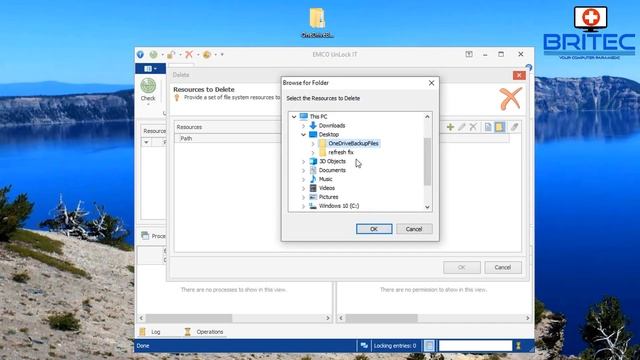This screenshot has height=360, width=640.
Task: Click Cancel in Browse for Folder dialog
Action: click(x=414, y=229)
